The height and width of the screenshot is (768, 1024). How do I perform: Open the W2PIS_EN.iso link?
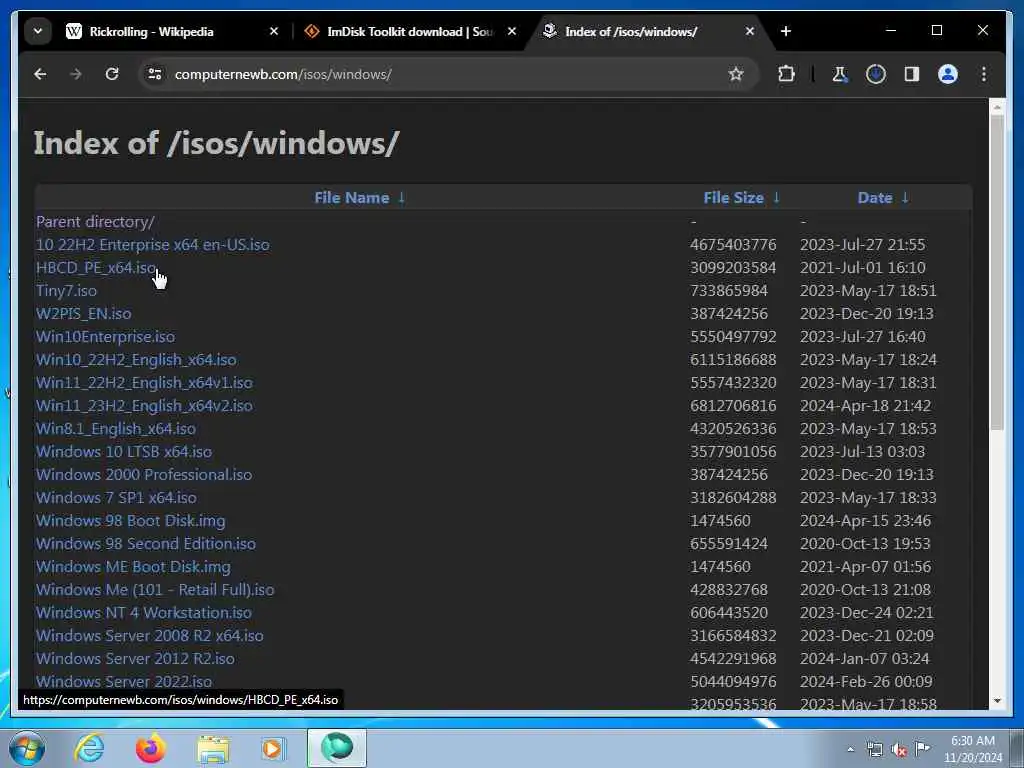tap(84, 313)
